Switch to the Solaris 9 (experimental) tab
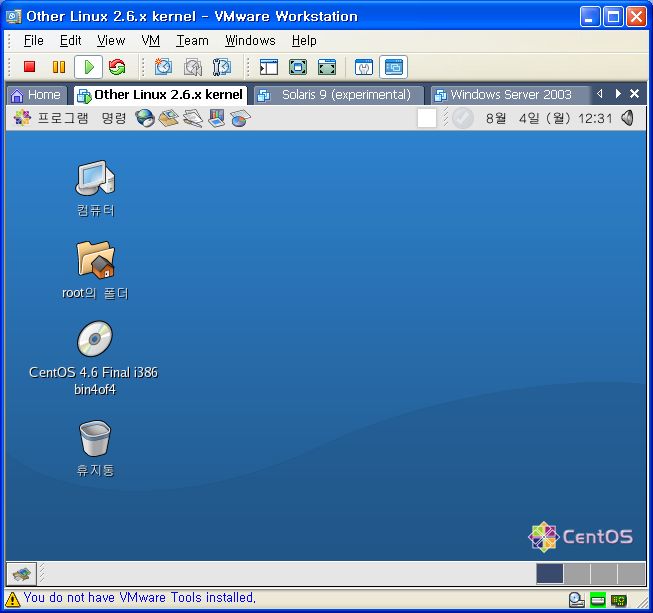This screenshot has height=613, width=653. pos(338,95)
